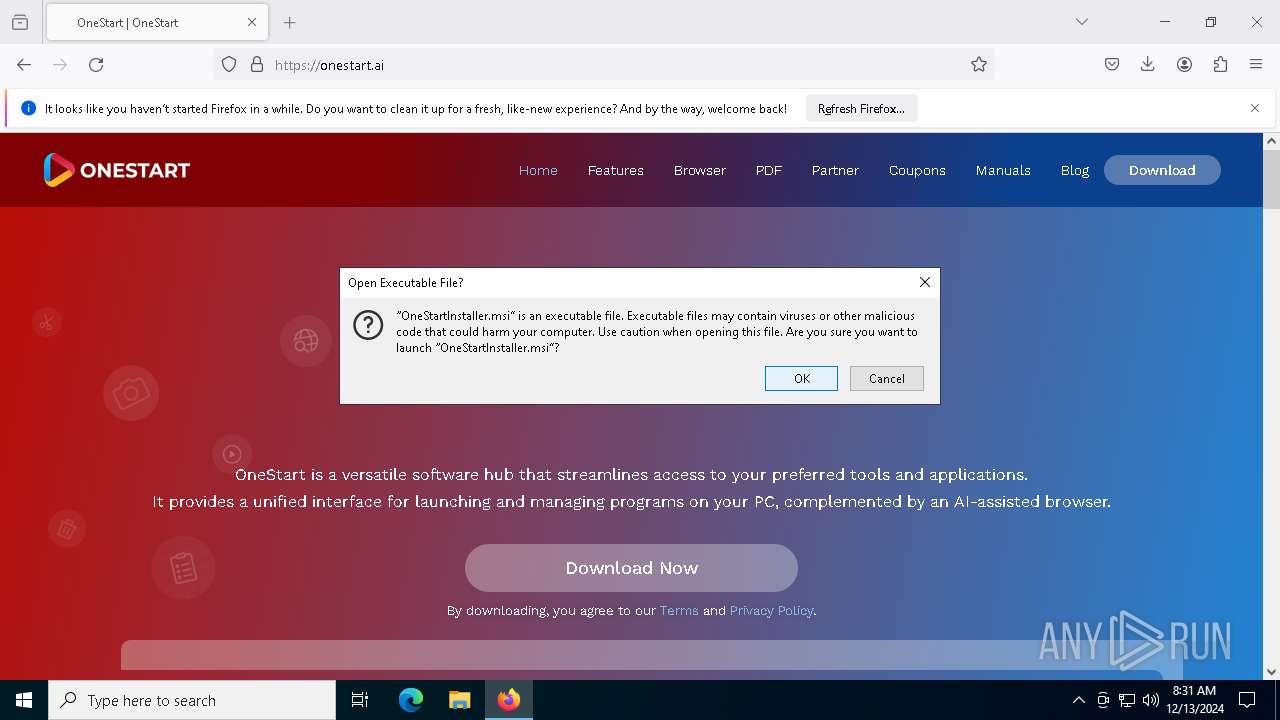The width and height of the screenshot is (1280, 720).
Task: Click the Firefox taskbar icon
Action: (x=509, y=700)
